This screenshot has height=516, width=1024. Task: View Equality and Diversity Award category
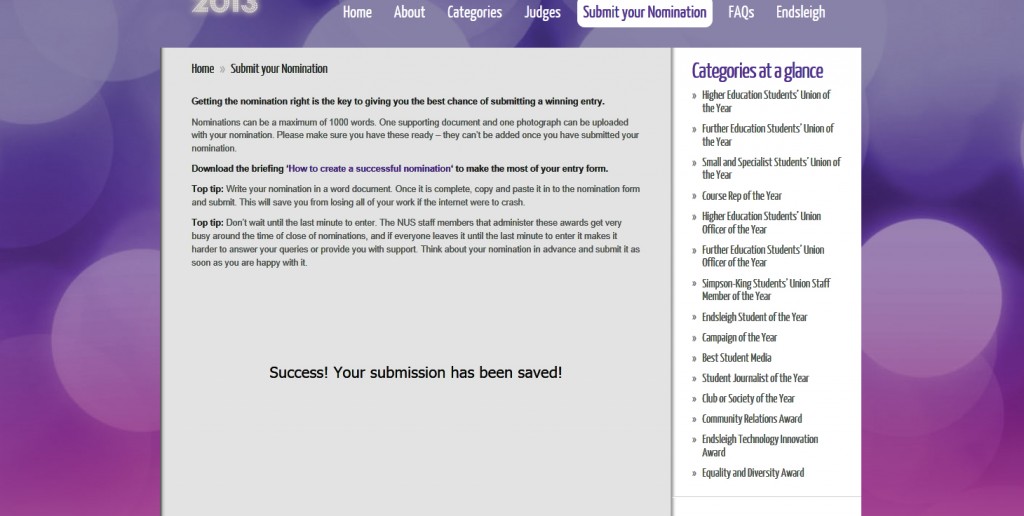click(x=752, y=473)
